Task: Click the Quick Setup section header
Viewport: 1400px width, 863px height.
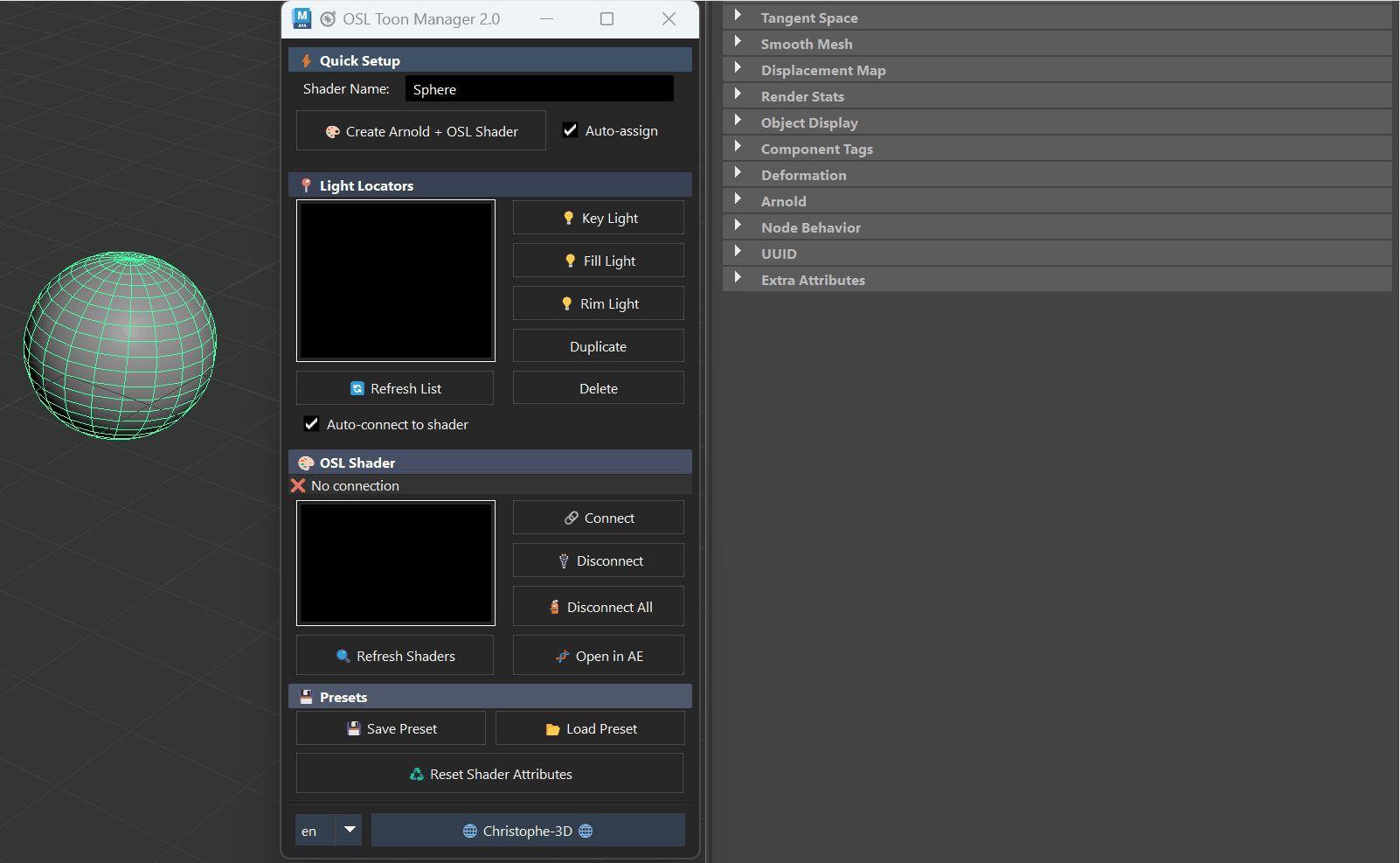Action: (490, 60)
